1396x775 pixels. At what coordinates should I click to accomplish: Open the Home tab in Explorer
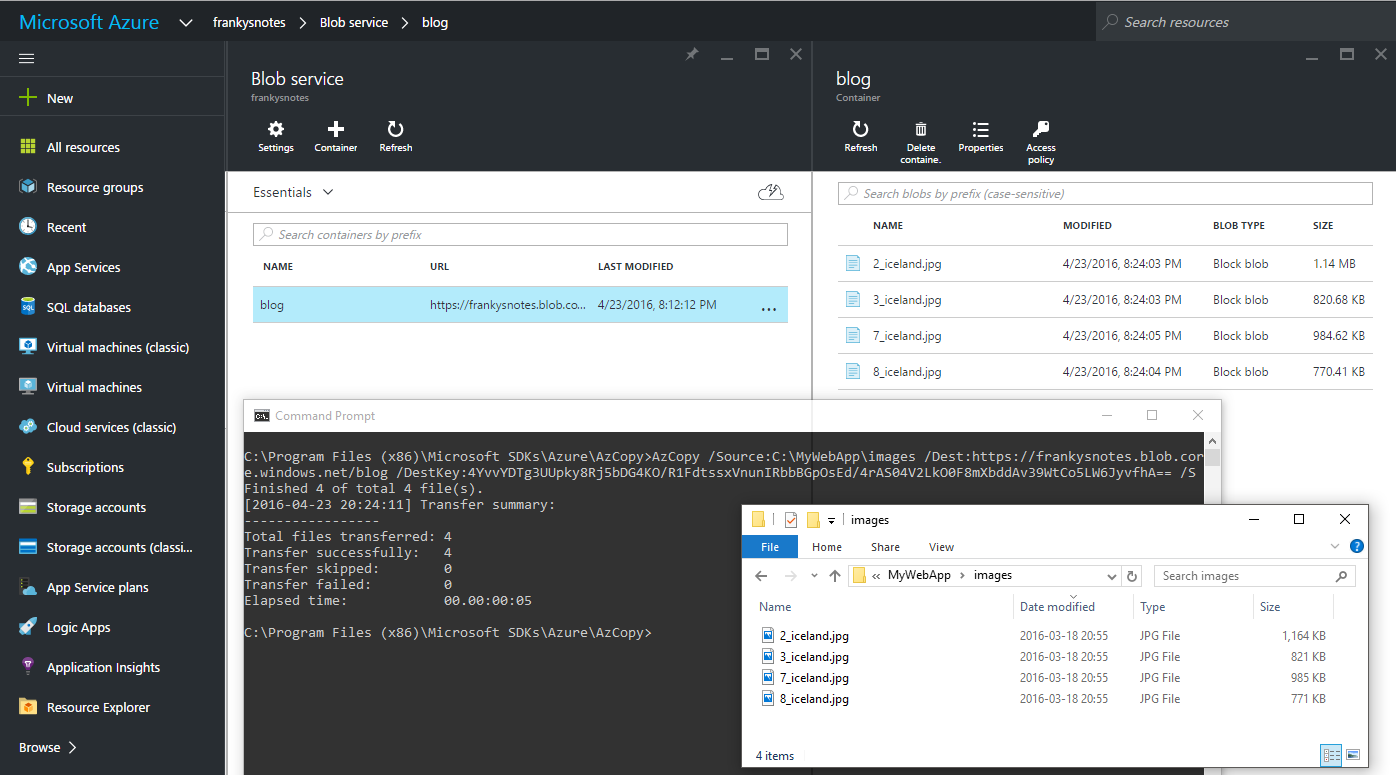(827, 547)
